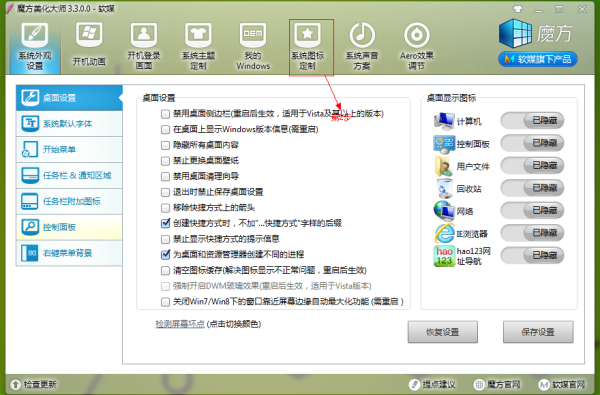Toggle IE浏览器 icon visibility switch
600x395 pixels.
(x=532, y=233)
